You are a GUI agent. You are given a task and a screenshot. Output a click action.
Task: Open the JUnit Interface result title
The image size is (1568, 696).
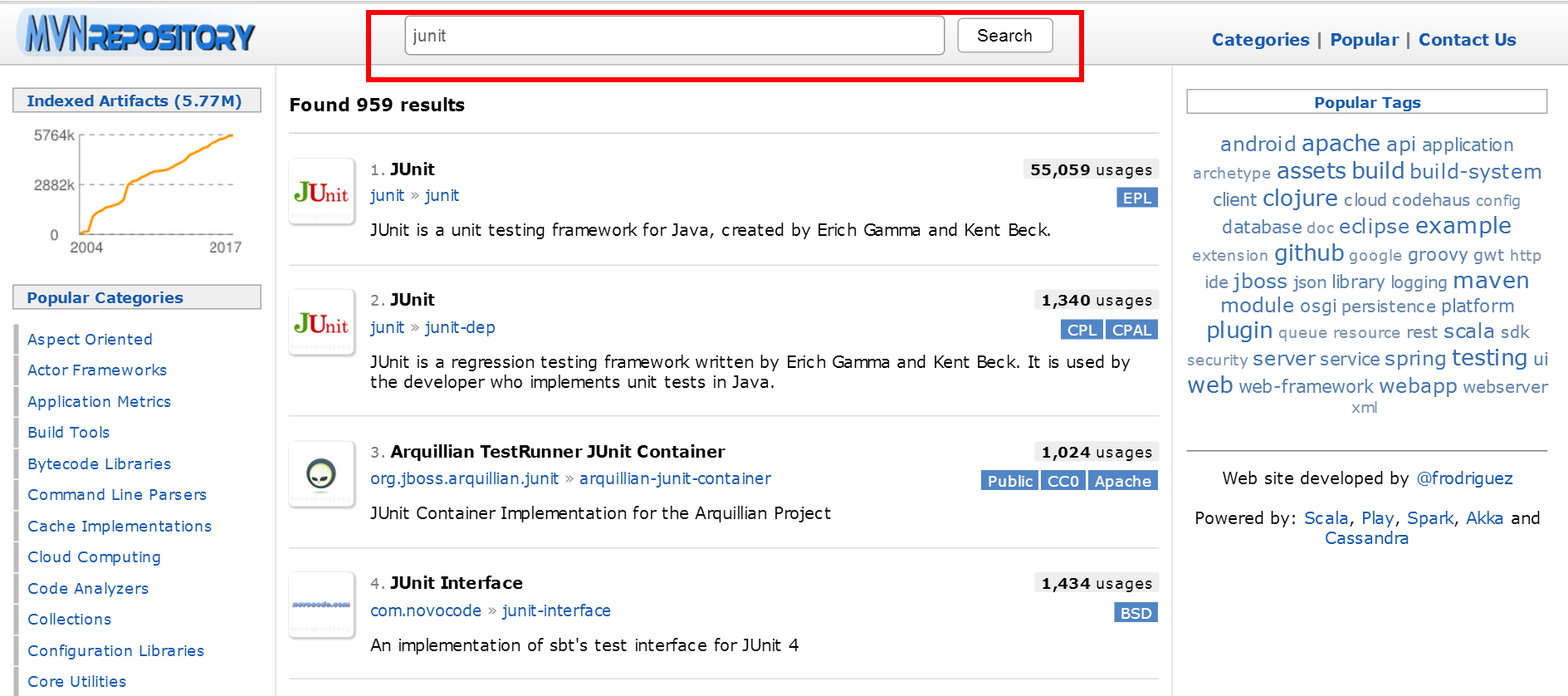[457, 583]
